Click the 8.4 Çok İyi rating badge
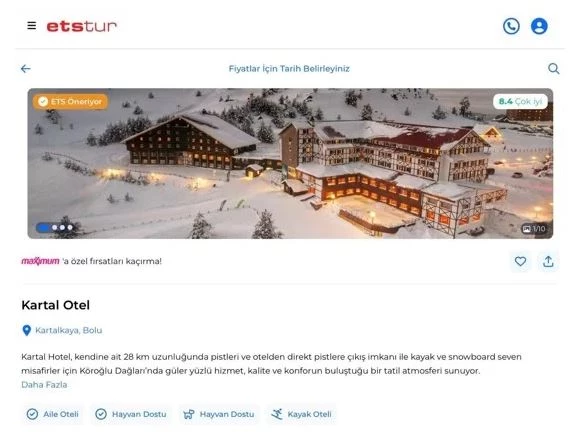575x444 pixels. [520, 102]
